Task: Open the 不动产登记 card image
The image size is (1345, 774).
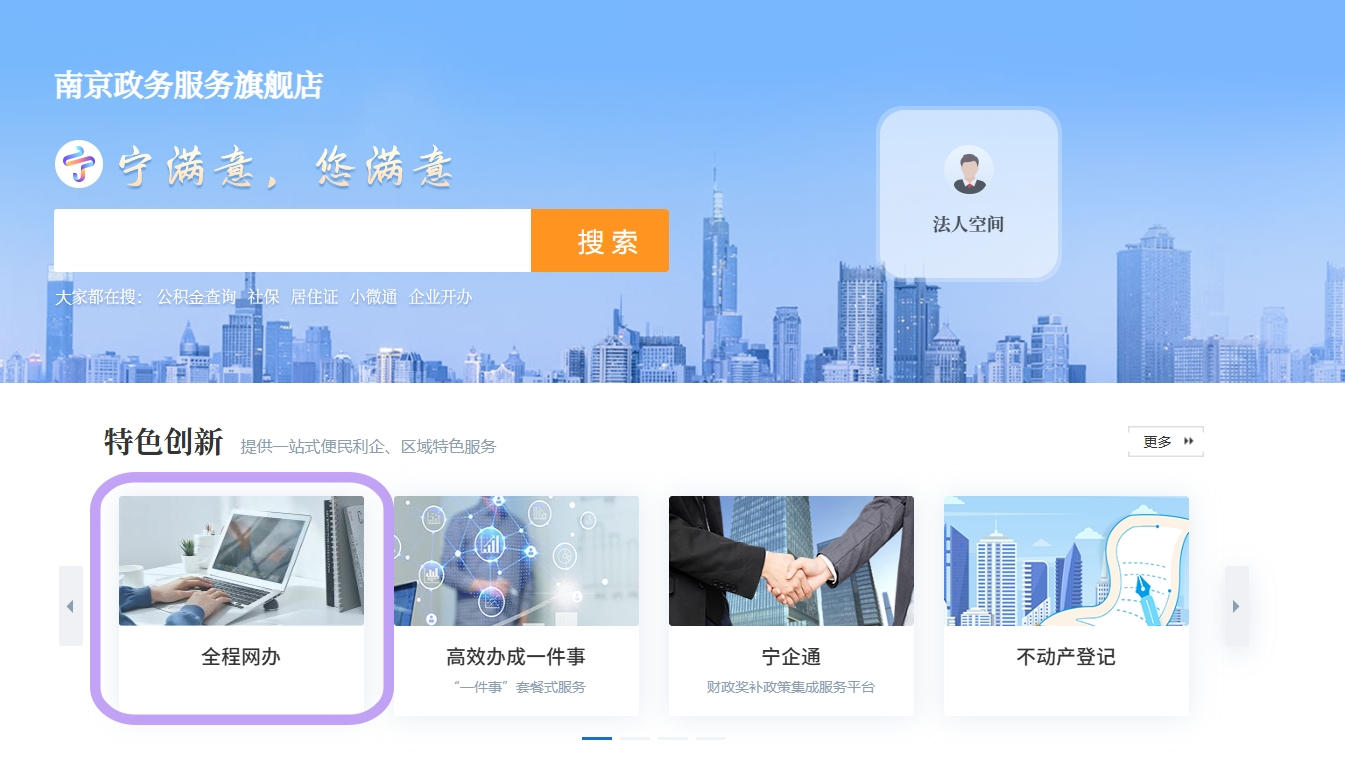Action: (1066, 561)
